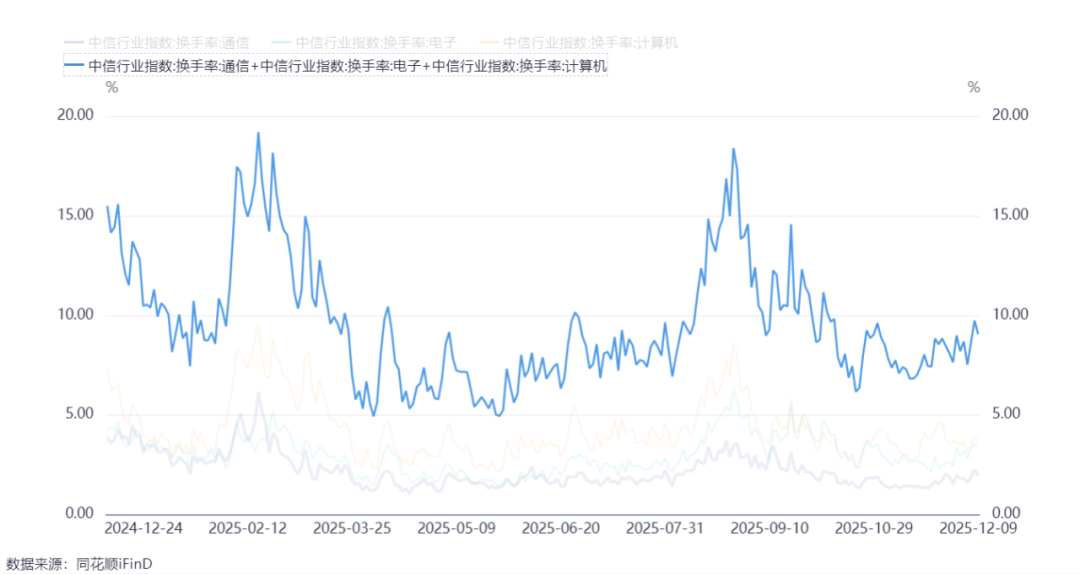
Task: Toggle the 换手率:计算机 legend series
Action: [x=578, y=43]
